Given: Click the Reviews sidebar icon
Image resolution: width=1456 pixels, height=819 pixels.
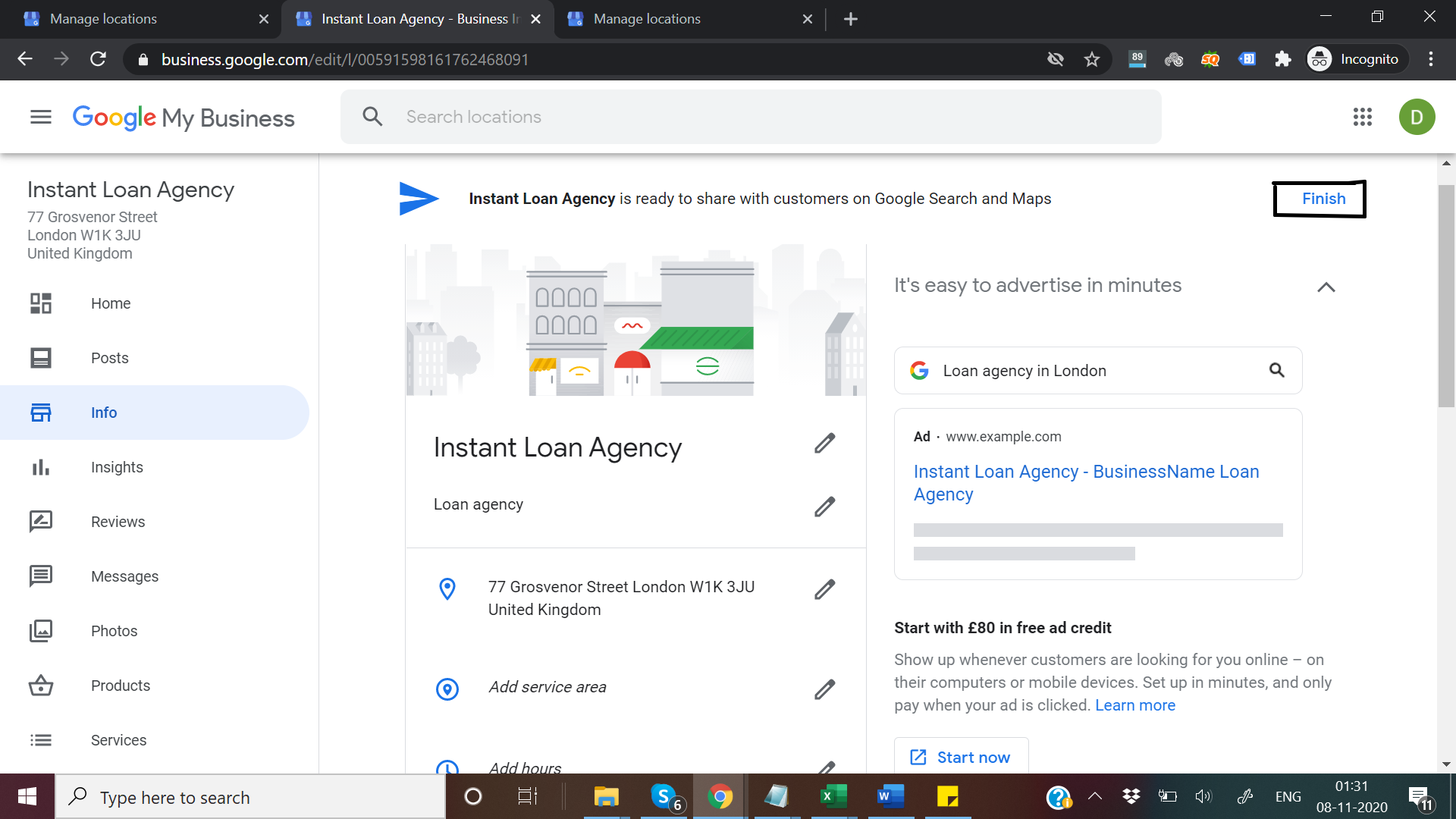Looking at the screenshot, I should [x=41, y=522].
